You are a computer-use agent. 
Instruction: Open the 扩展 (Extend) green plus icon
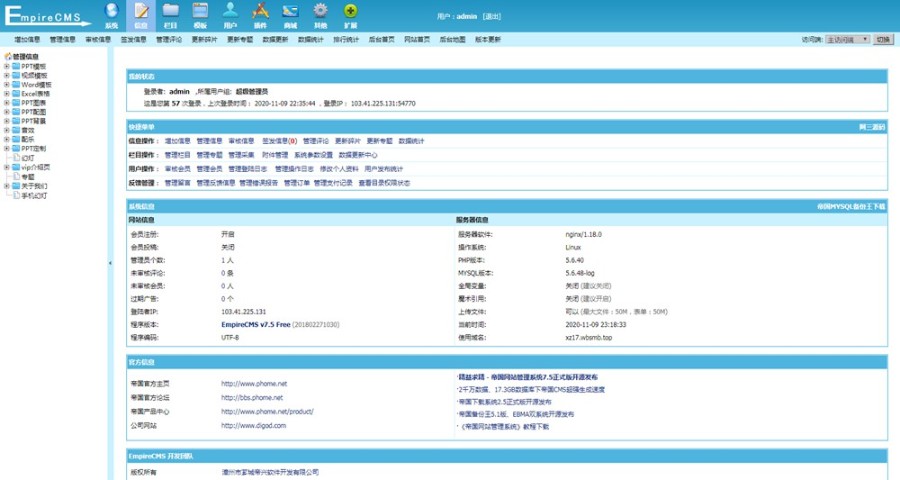point(350,13)
